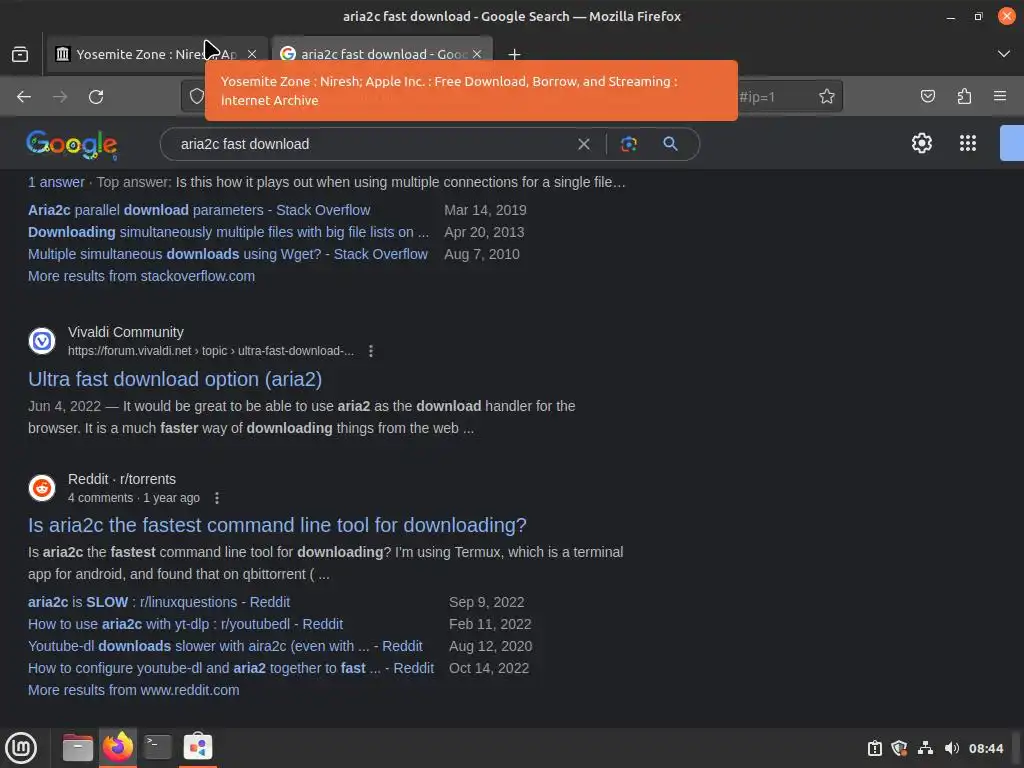Open network connections tray icon
The height and width of the screenshot is (768, 1024).
tap(925, 748)
